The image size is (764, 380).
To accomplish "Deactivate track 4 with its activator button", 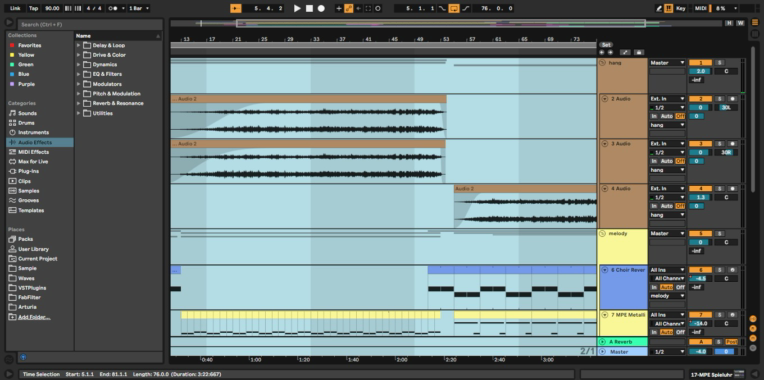I will 700,189.
